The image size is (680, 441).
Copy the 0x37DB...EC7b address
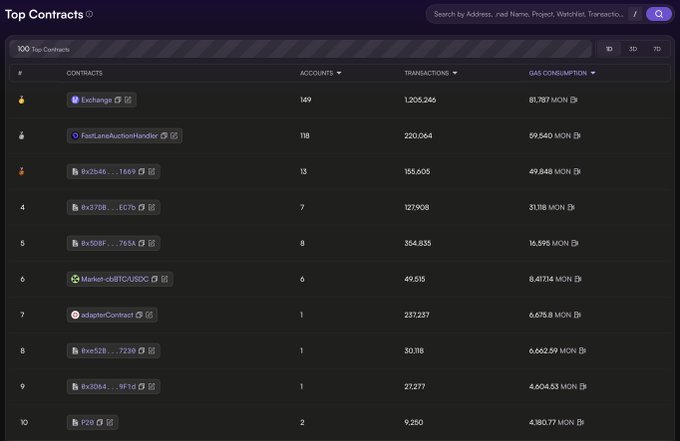[141, 207]
